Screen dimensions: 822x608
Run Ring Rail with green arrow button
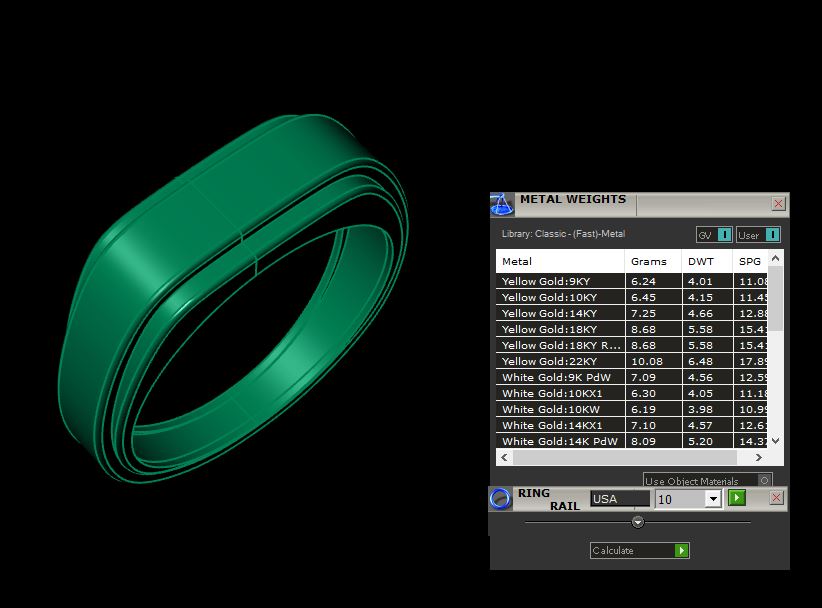click(x=737, y=497)
